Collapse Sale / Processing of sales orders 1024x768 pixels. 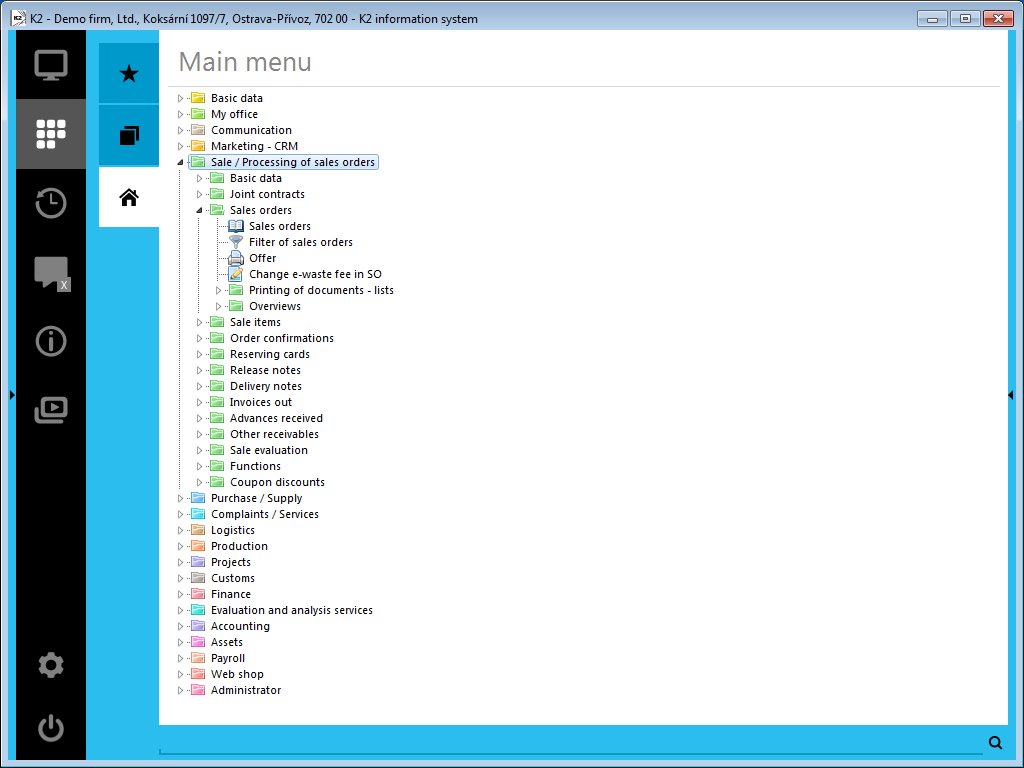coord(181,162)
